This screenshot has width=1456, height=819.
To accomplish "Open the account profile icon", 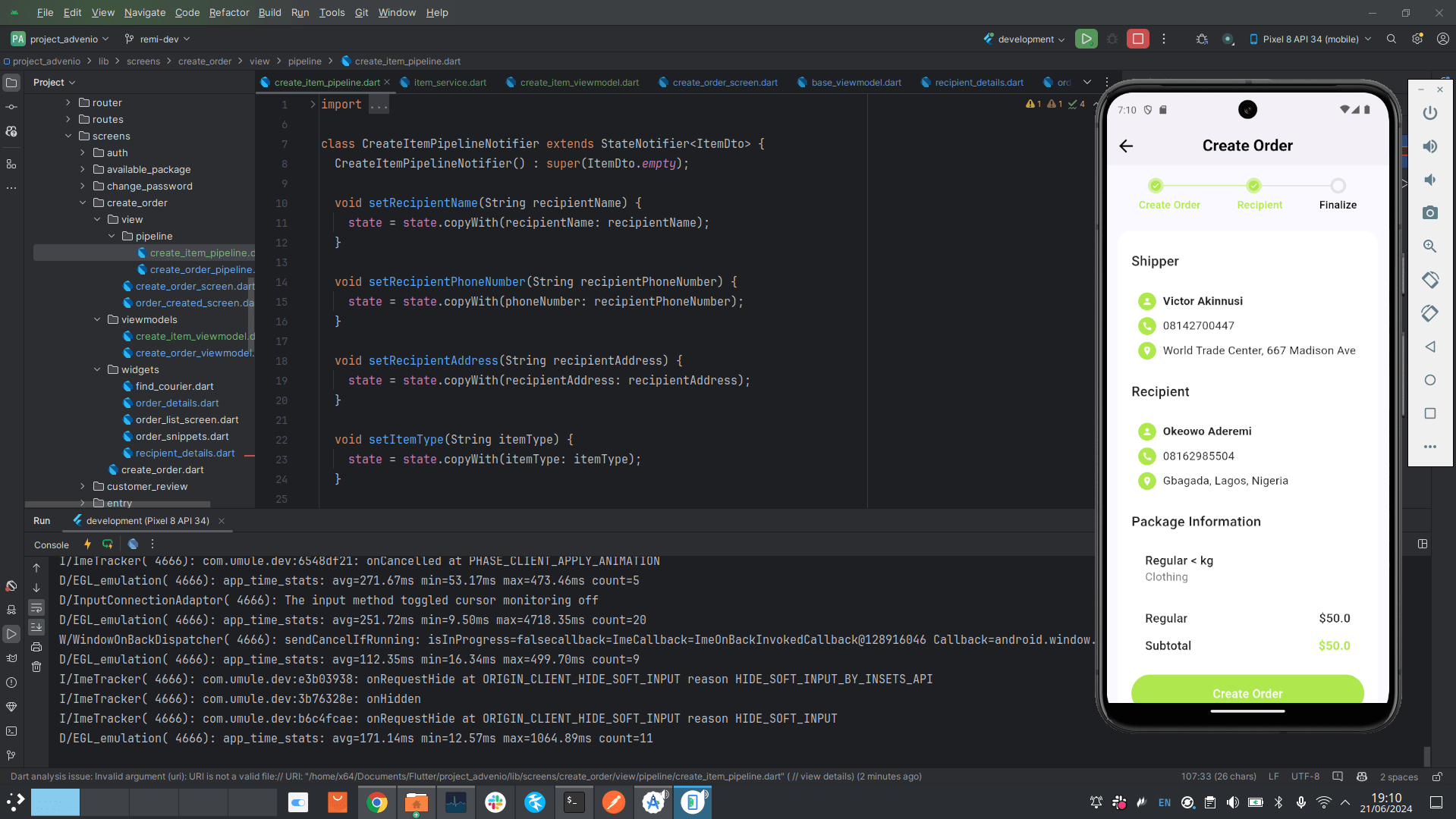I will (1442, 39).
